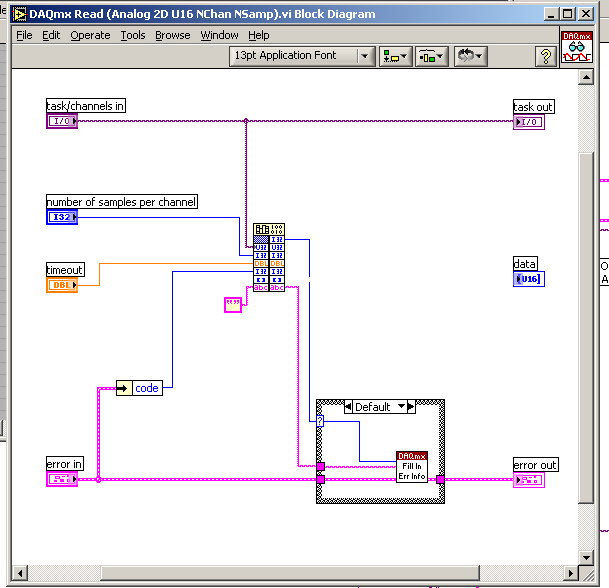This screenshot has width=609, height=588.
Task: Click the code element of unbundle
Action: pyautogui.click(x=147, y=388)
